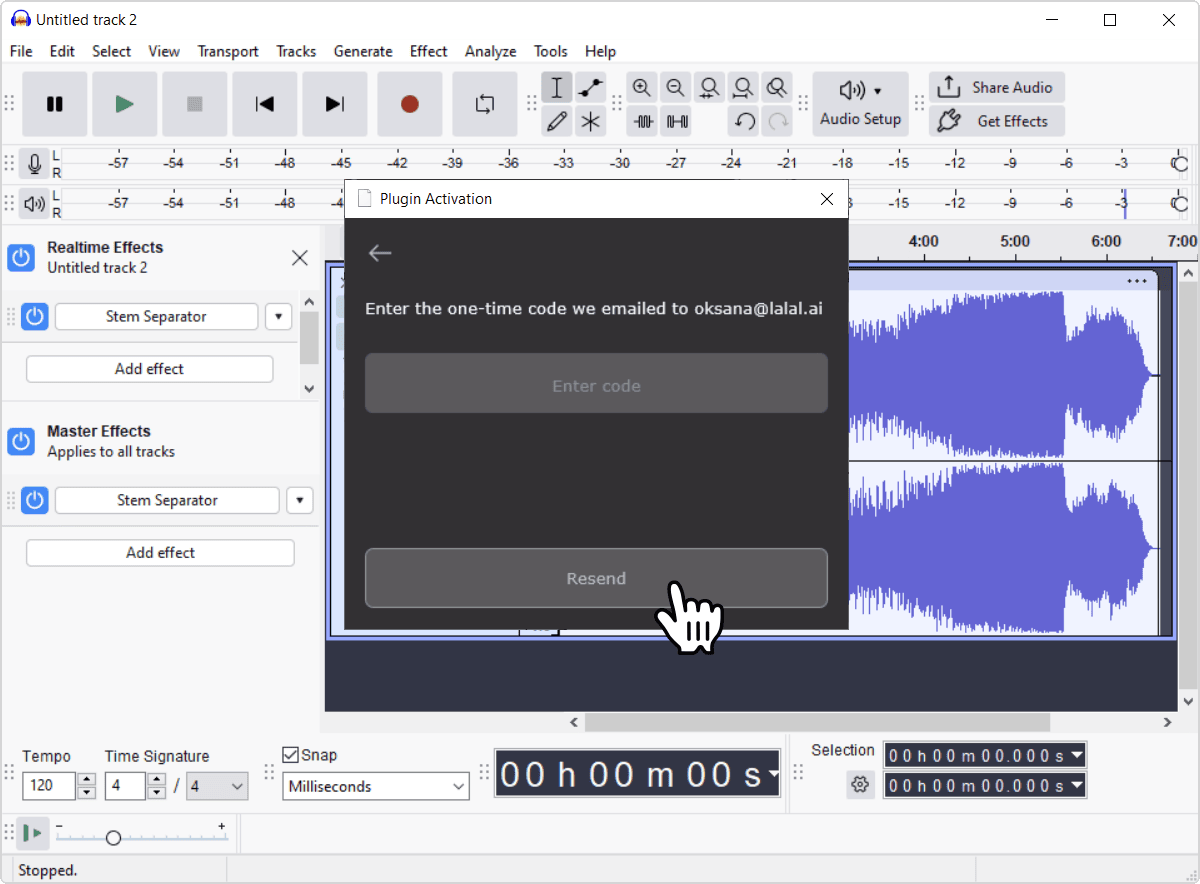Click the Zoom In magnifier

tap(642, 88)
